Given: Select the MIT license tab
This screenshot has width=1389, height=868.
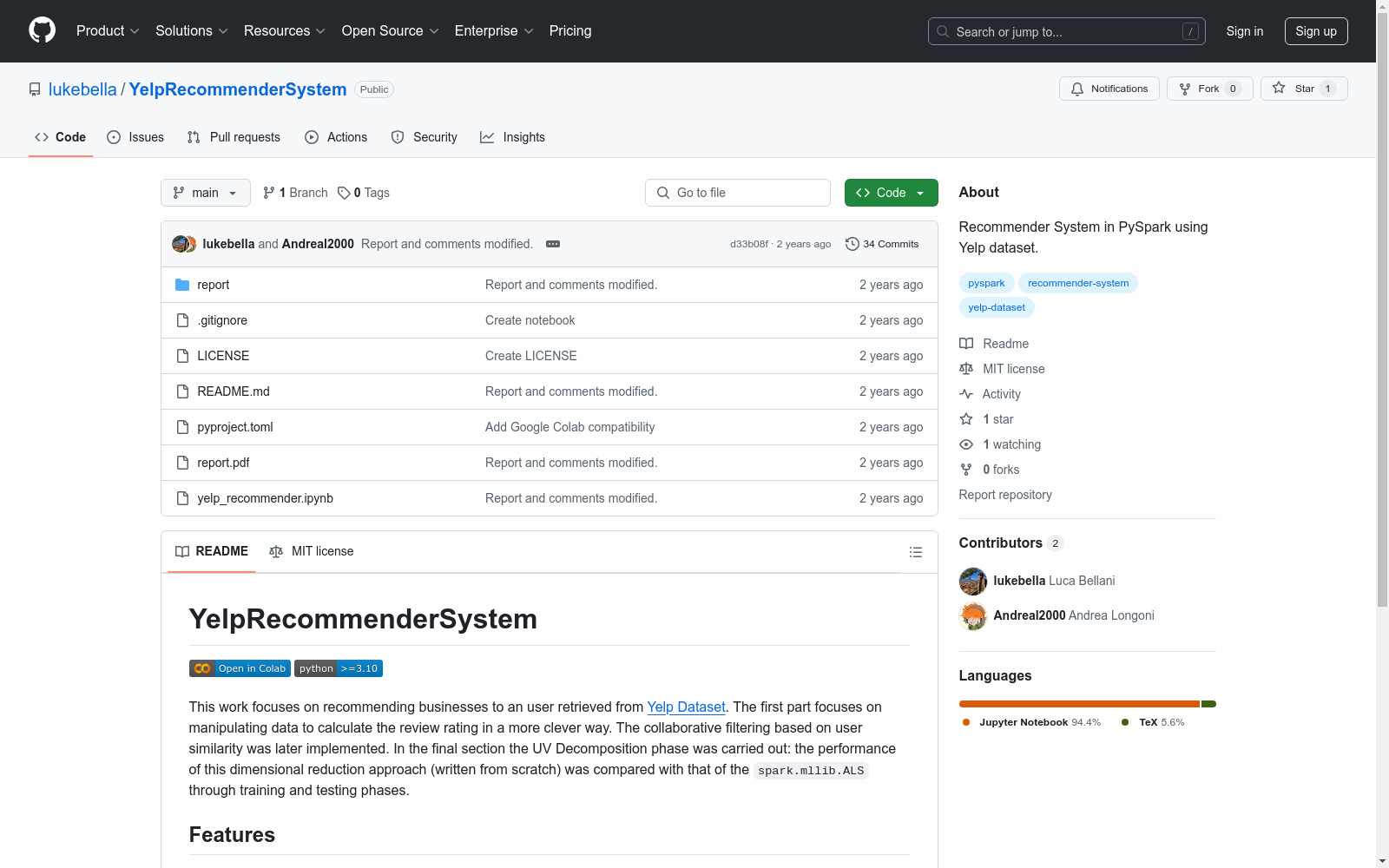Looking at the screenshot, I should [x=312, y=551].
